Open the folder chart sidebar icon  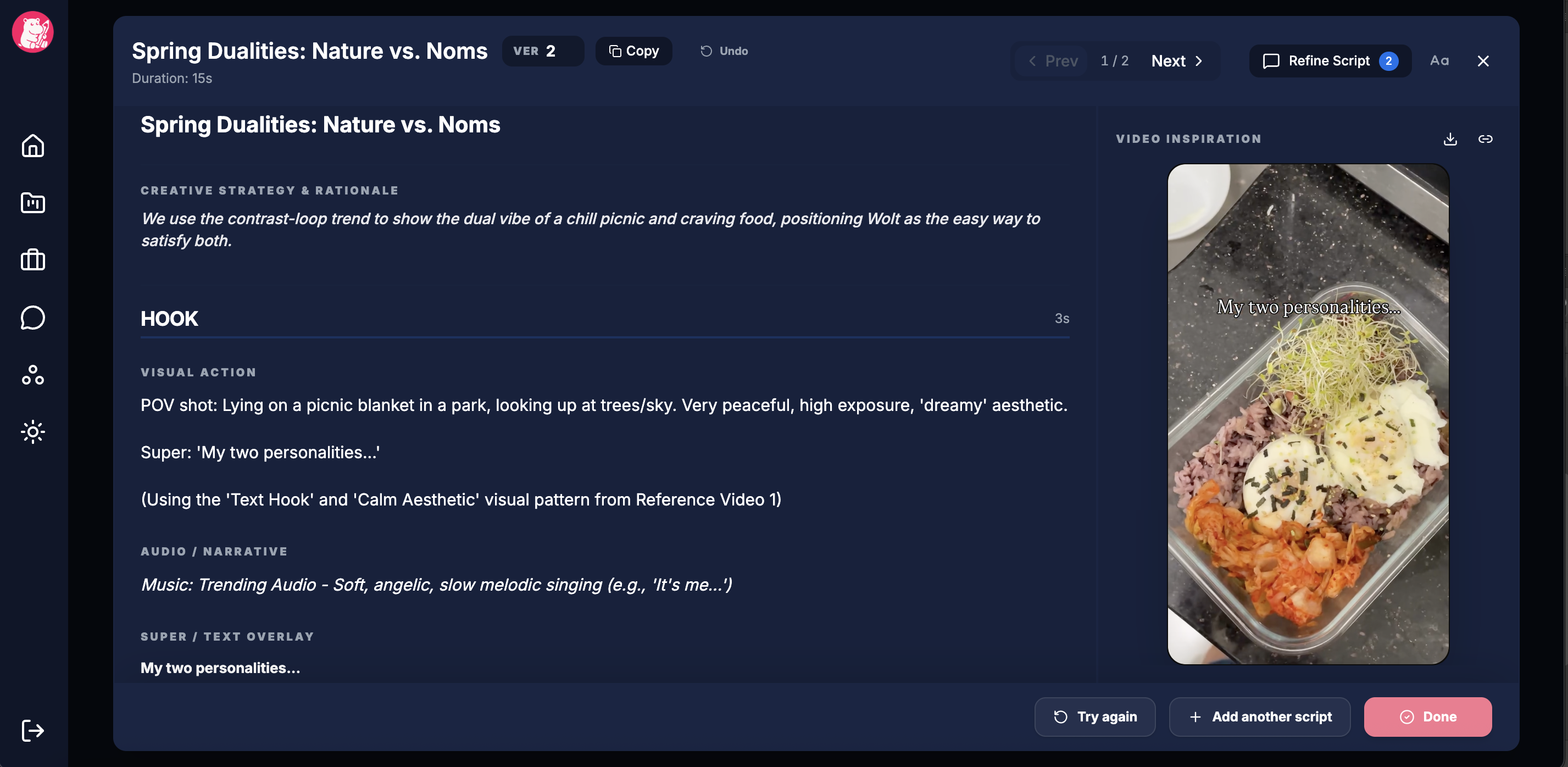pos(33,203)
